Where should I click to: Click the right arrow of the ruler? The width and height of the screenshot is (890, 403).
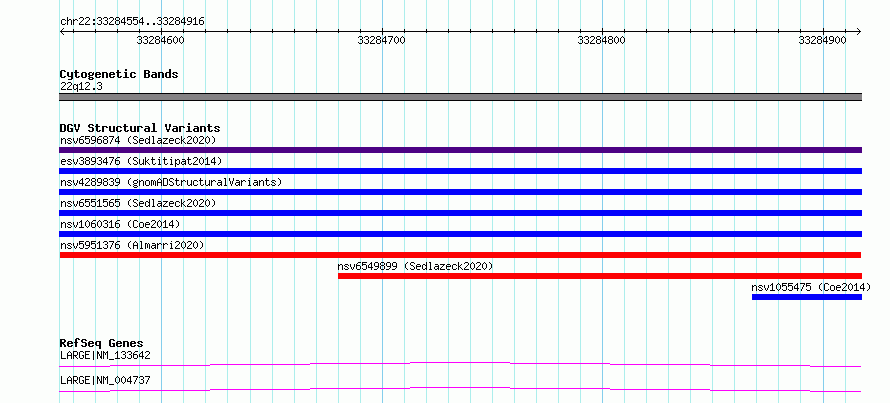(858, 31)
